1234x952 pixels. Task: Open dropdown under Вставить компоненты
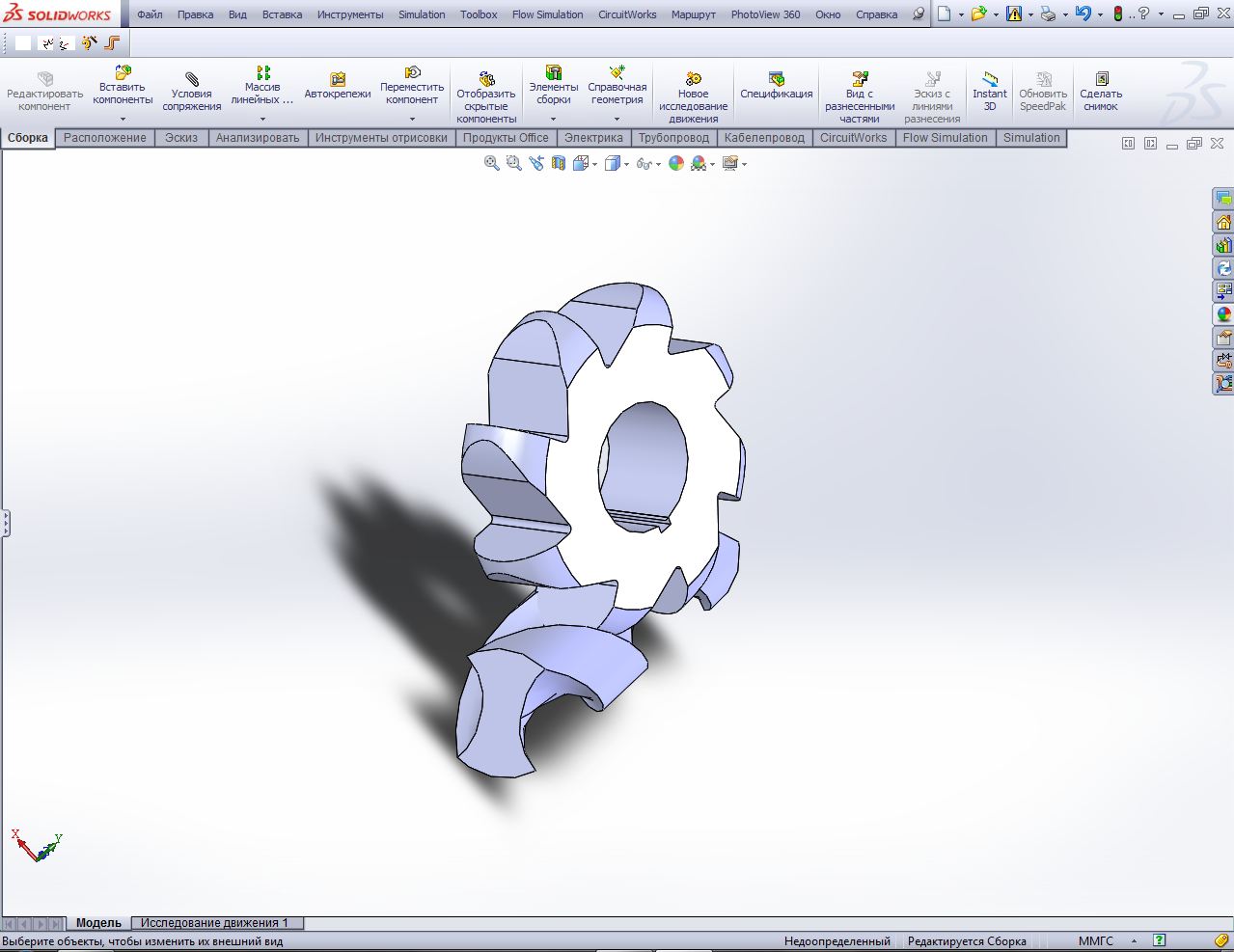click(x=123, y=120)
